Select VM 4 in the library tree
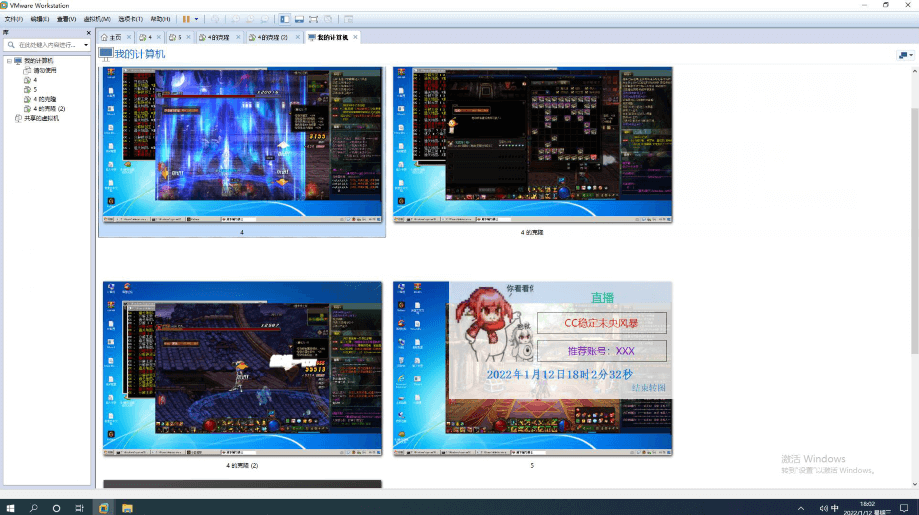 tap(35, 80)
